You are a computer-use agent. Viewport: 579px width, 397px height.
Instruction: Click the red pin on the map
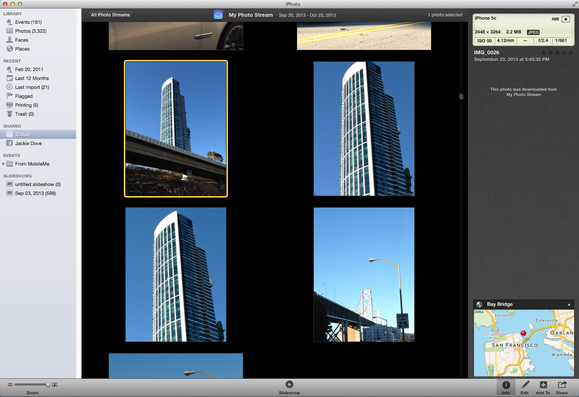click(x=523, y=333)
